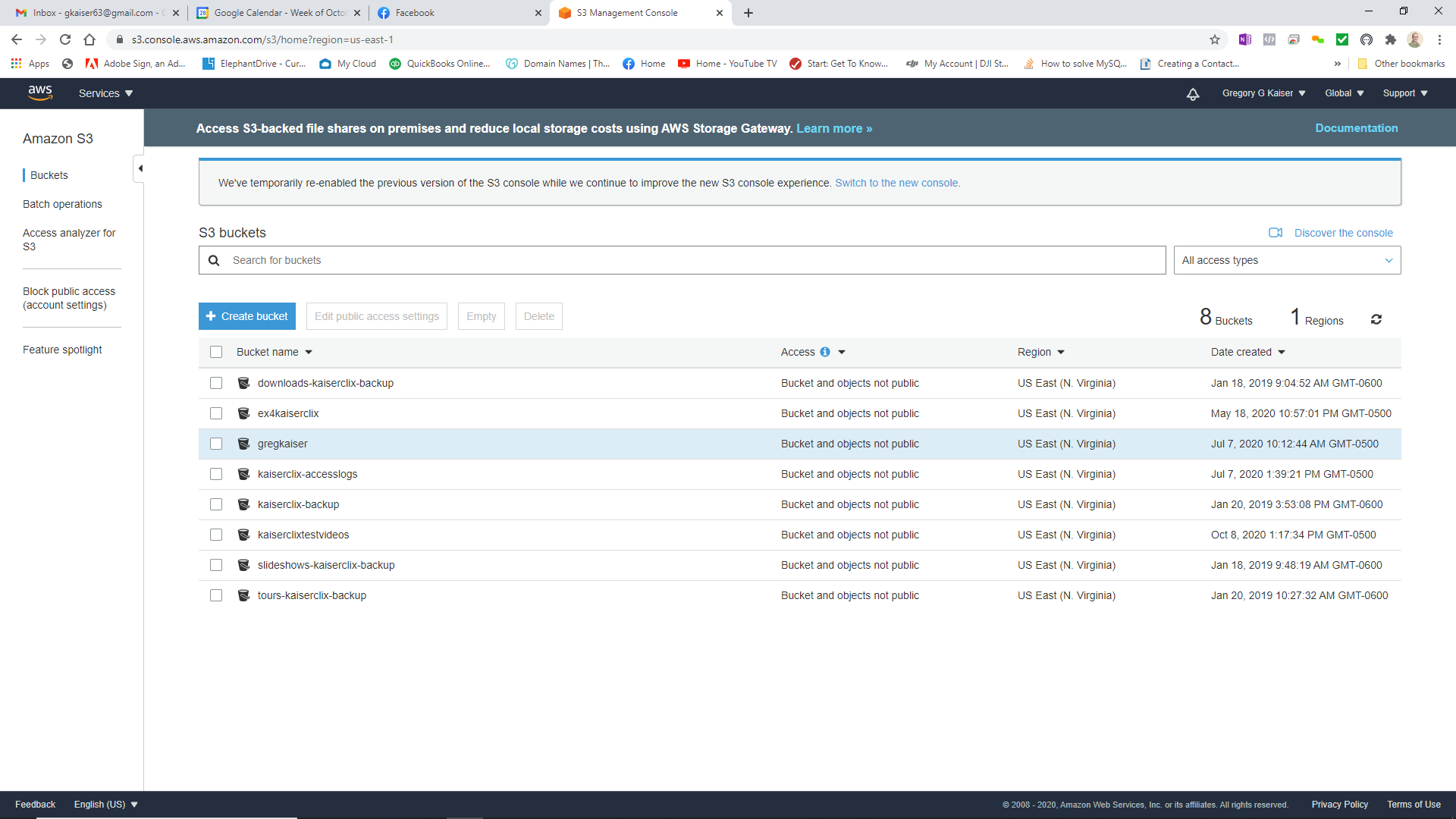Sort by Date created column

[1247, 352]
